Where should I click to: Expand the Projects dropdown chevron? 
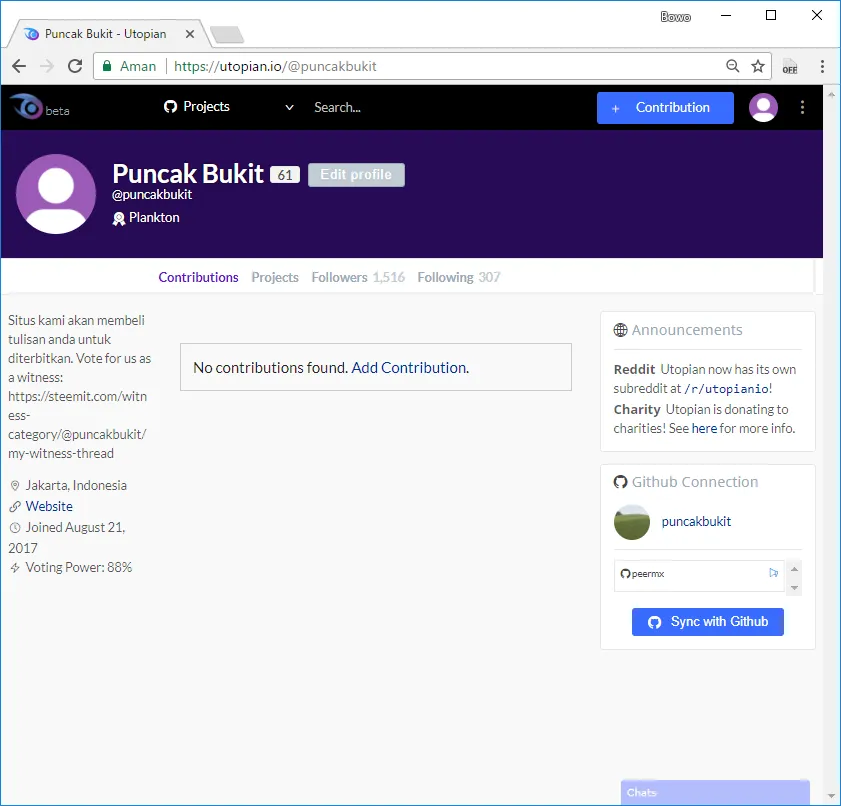pos(289,107)
